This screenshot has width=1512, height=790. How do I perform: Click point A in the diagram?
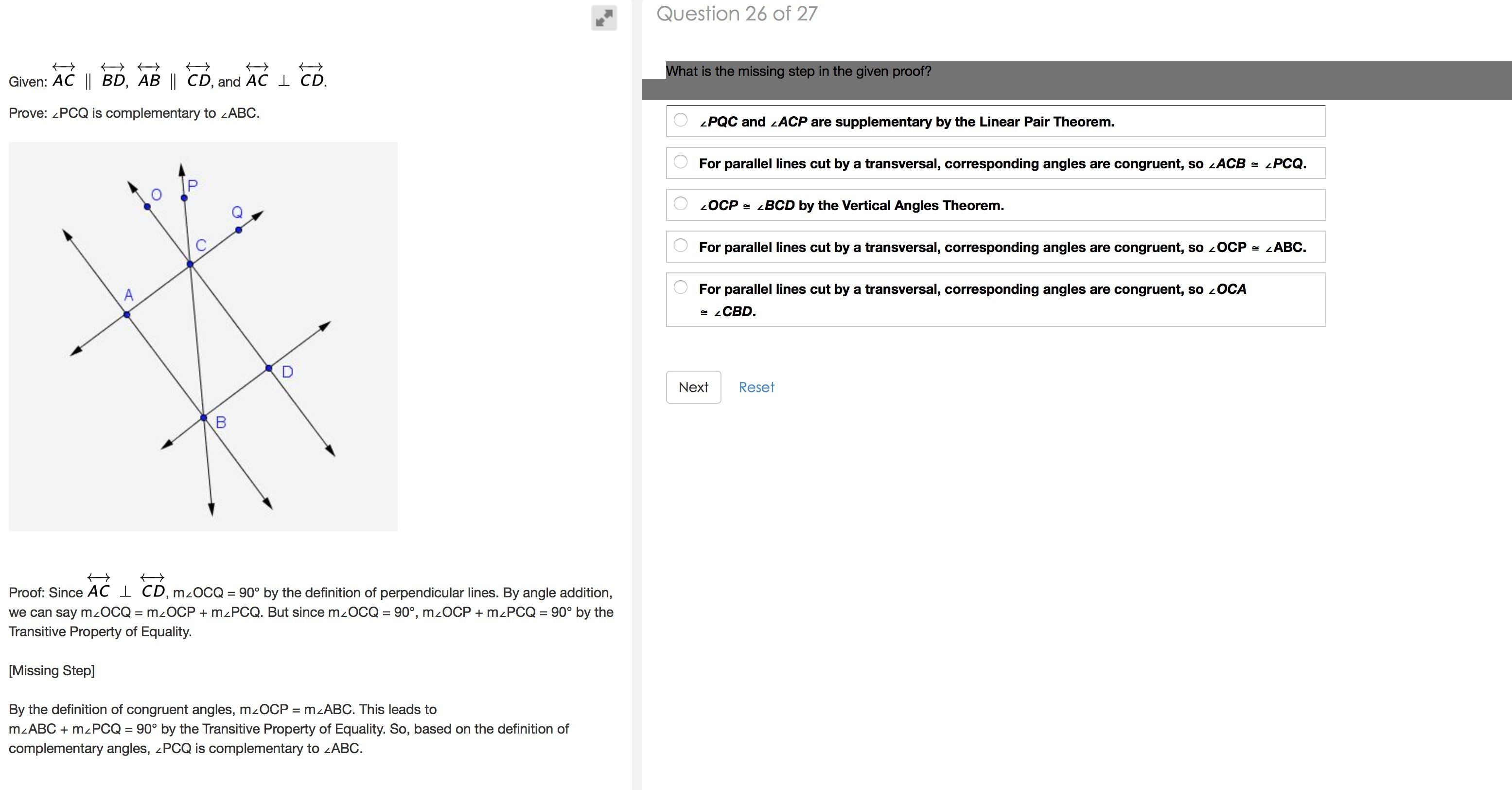click(x=127, y=315)
